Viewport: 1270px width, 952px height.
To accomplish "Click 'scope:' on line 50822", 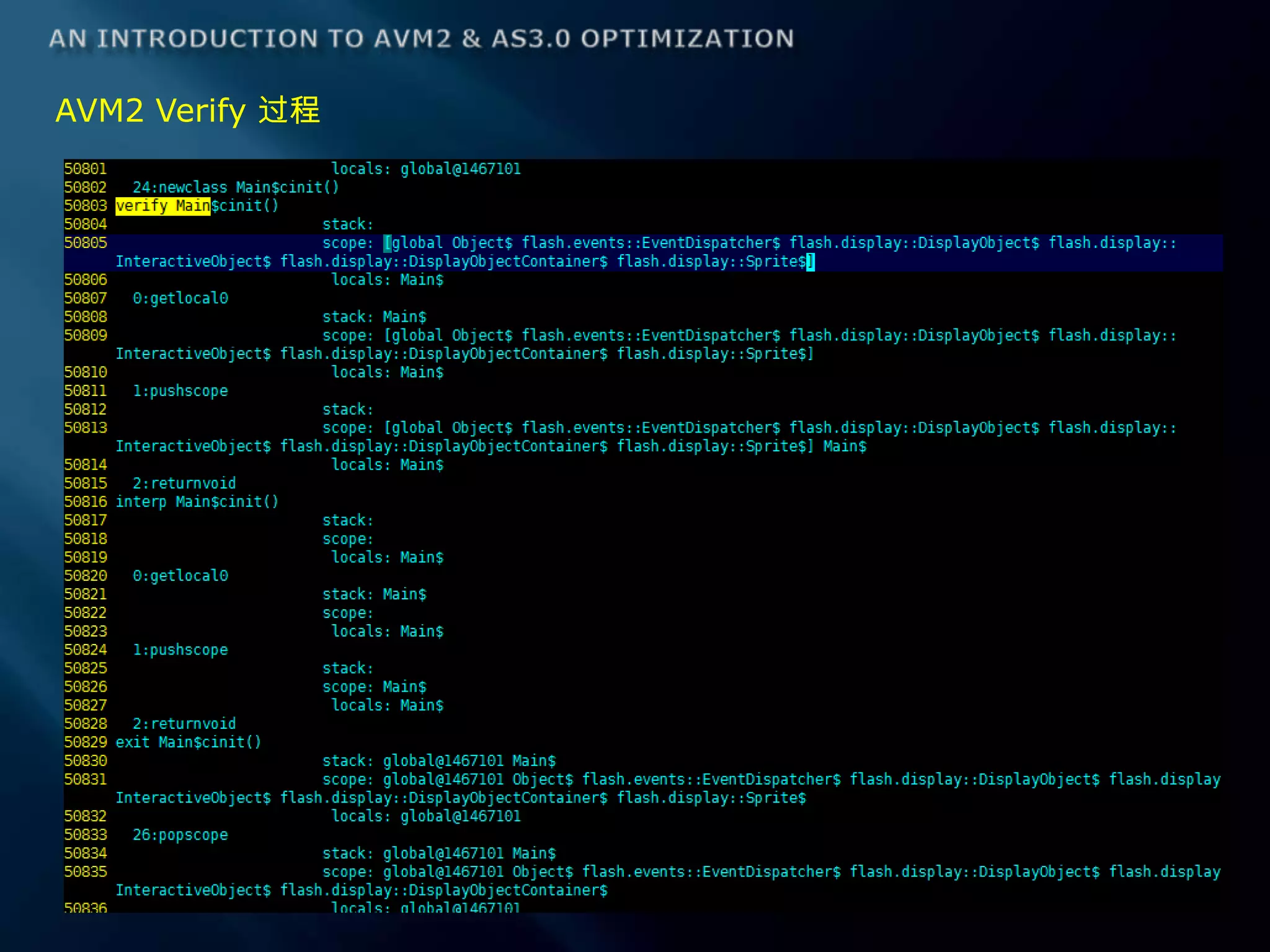I will coord(348,614).
